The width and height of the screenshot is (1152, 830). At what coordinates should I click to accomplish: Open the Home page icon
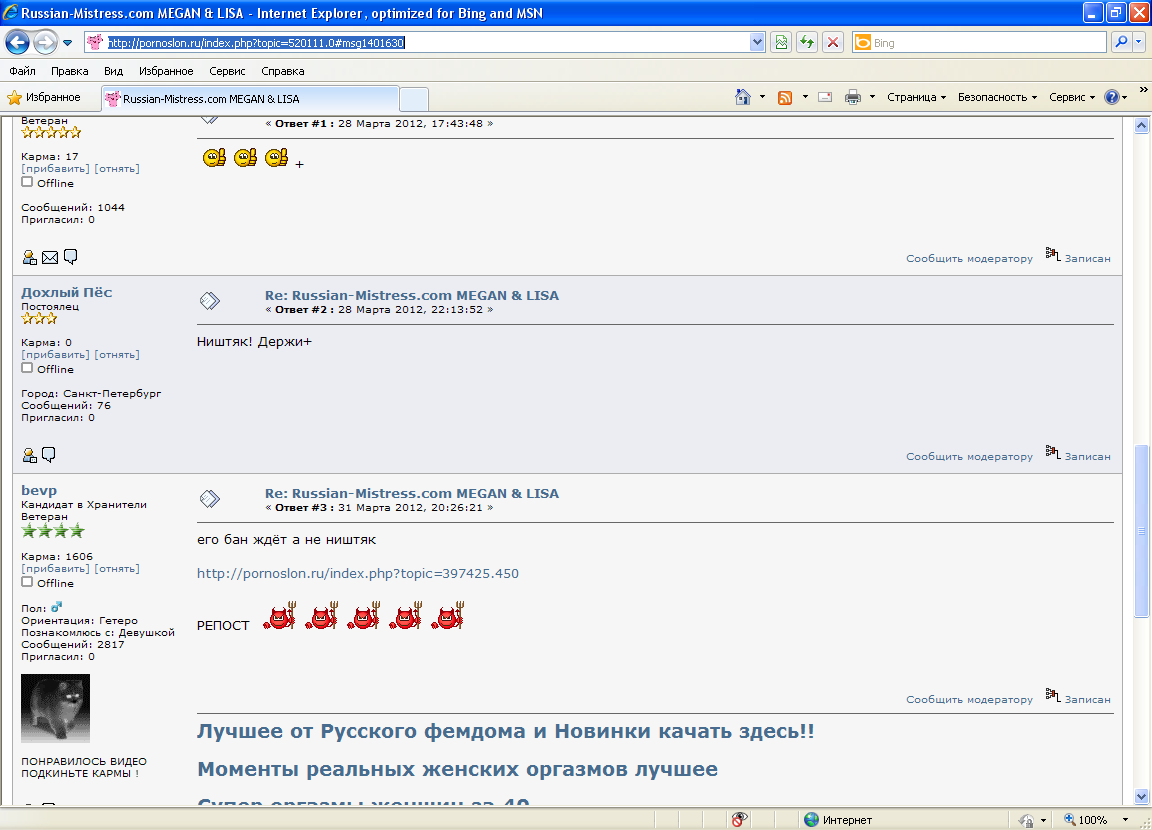pos(743,97)
